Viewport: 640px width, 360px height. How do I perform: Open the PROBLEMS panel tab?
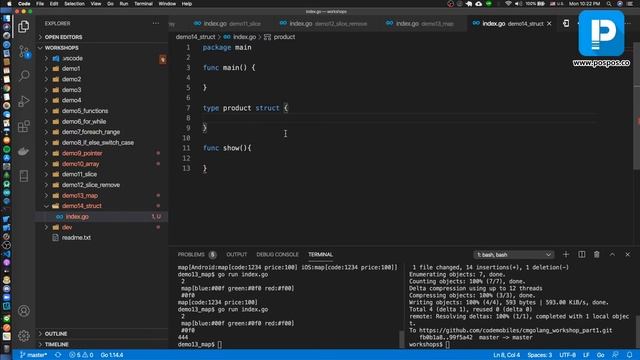click(x=191, y=255)
